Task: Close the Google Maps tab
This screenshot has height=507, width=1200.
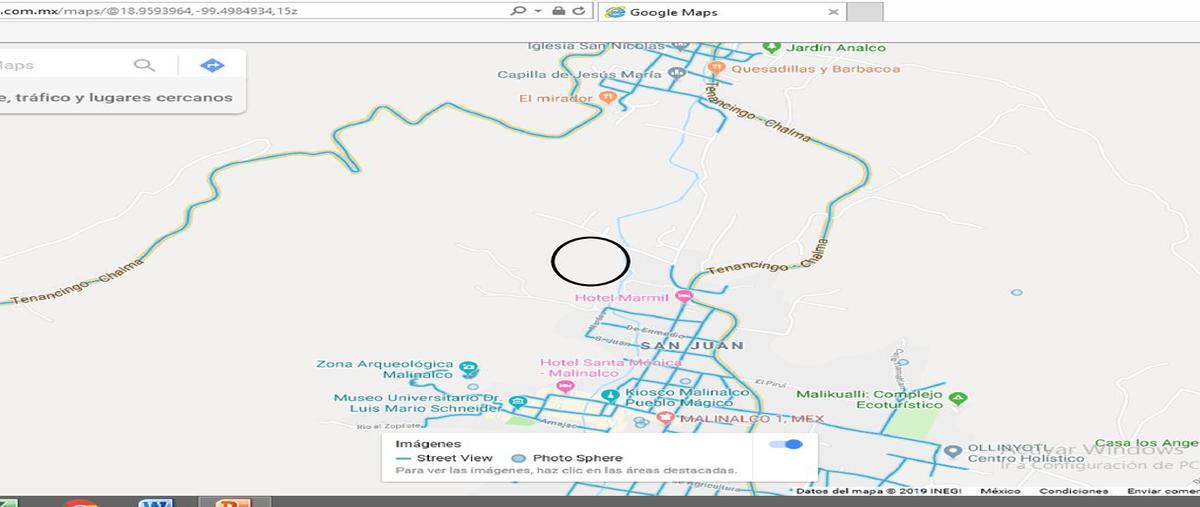Action: (834, 12)
